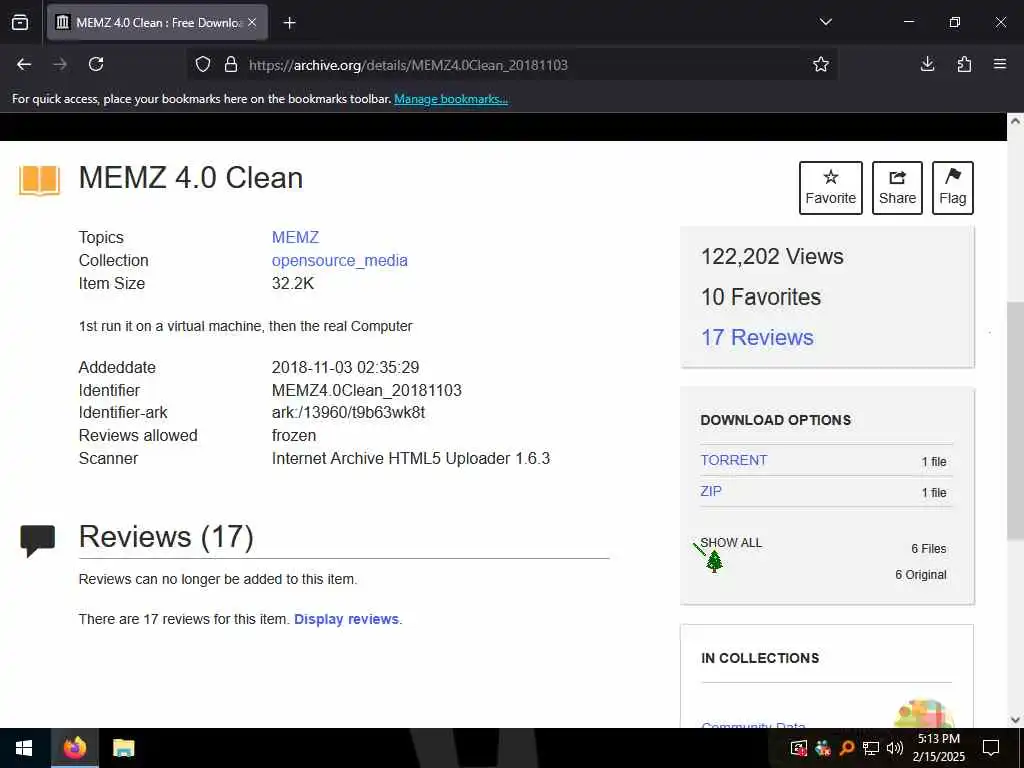1024x768 pixels.
Task: Open the Extensions puzzle icon
Action: (964, 64)
